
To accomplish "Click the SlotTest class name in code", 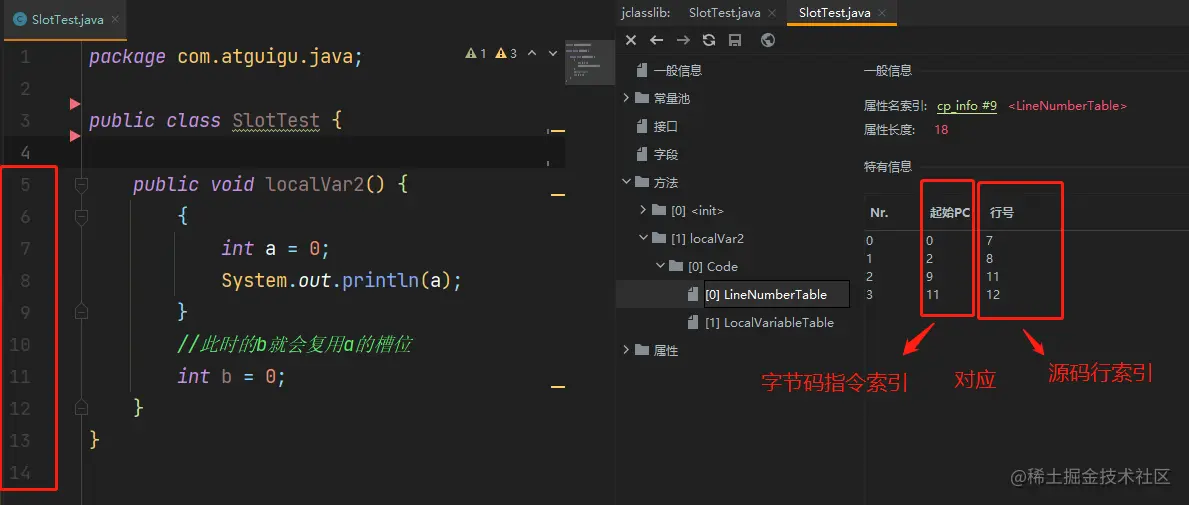I will coord(275,121).
